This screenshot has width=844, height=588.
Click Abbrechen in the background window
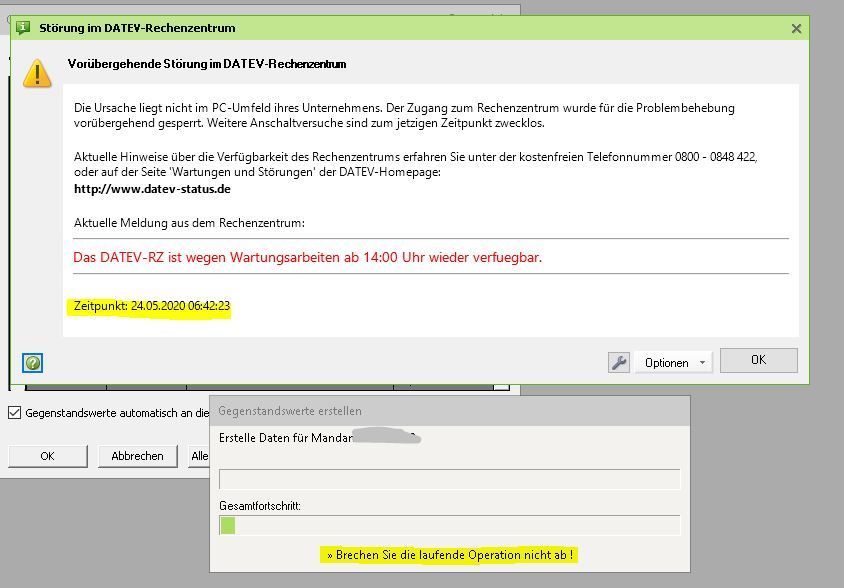pos(137,456)
